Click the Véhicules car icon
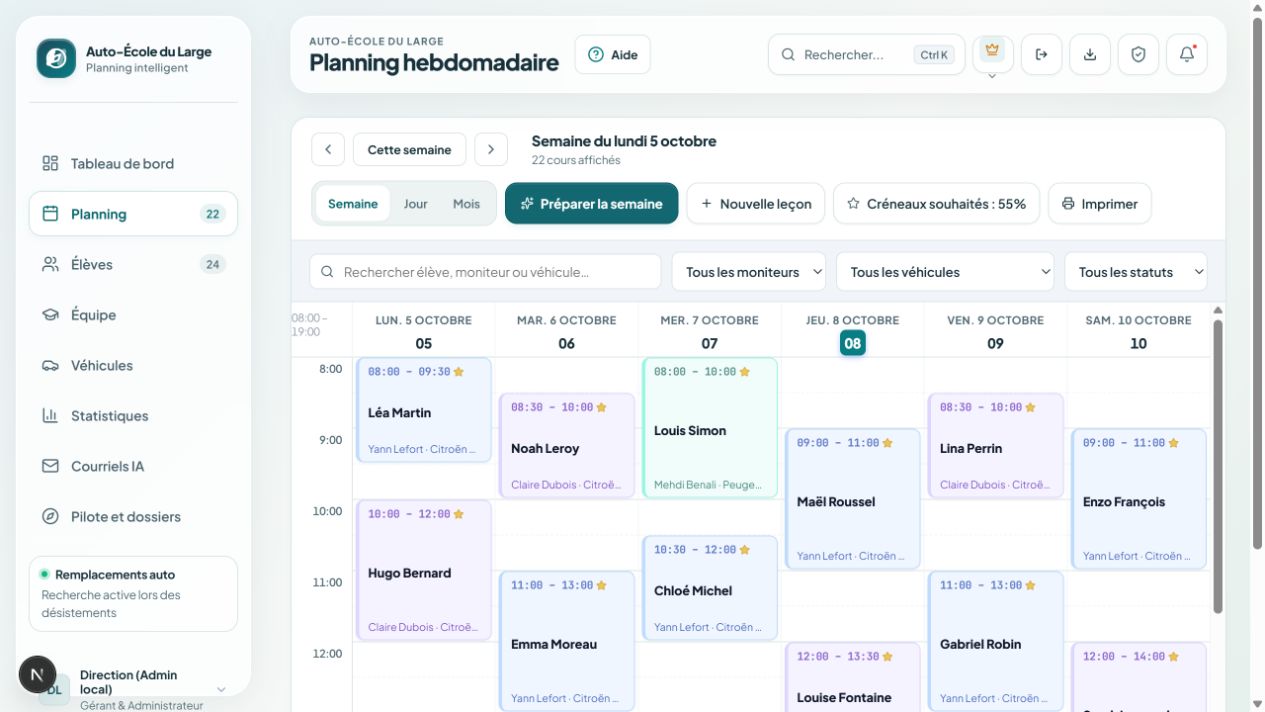The image size is (1265, 712). (x=50, y=365)
